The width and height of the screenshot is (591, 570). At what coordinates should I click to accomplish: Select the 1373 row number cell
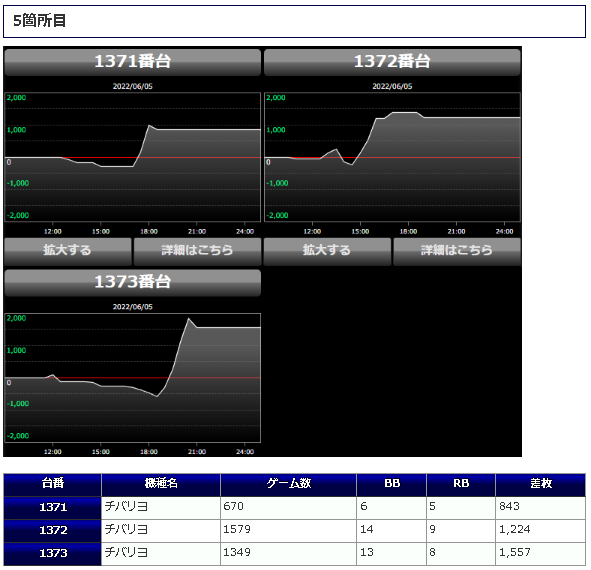pos(53,554)
